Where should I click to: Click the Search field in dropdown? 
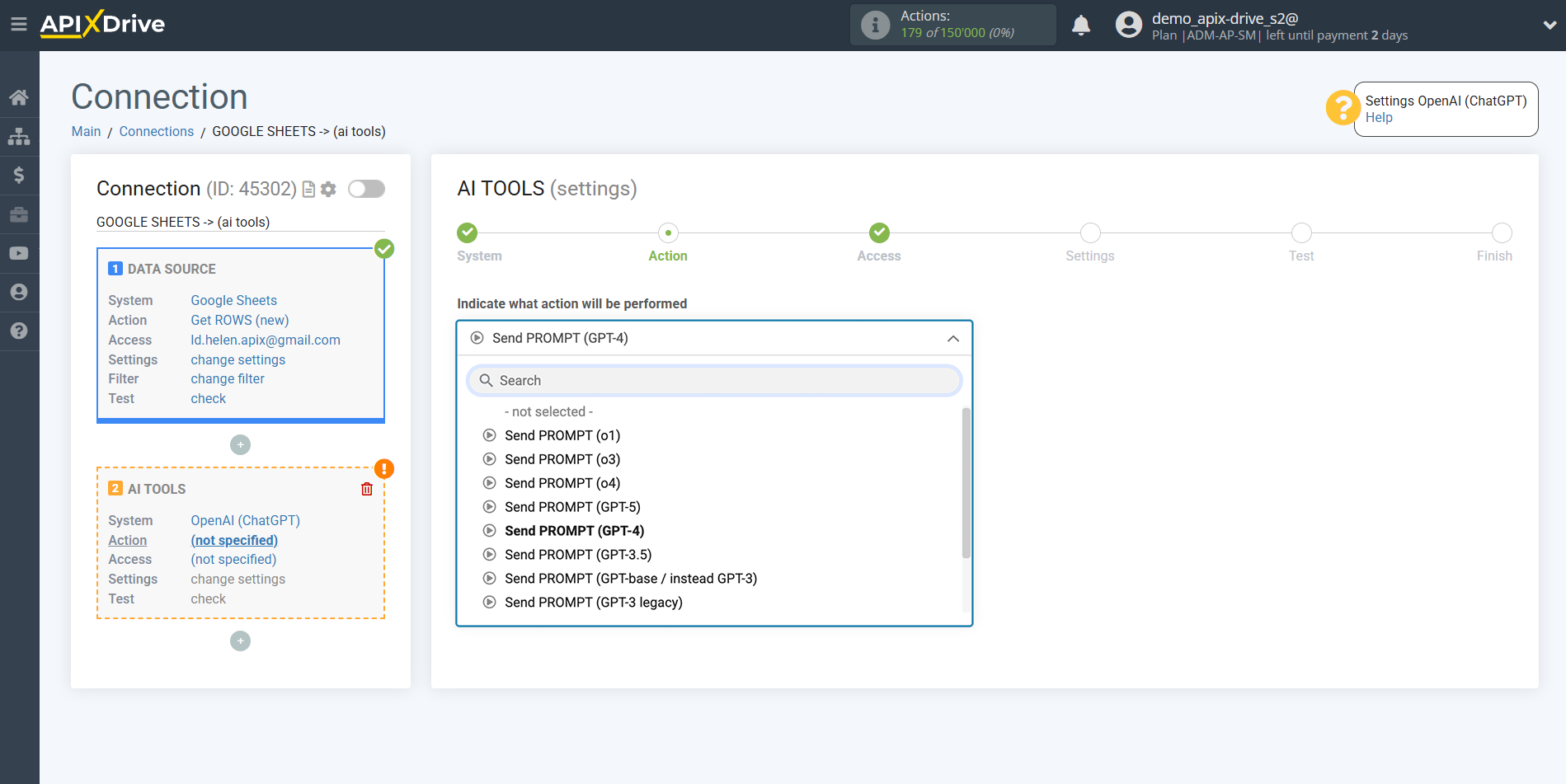713,380
